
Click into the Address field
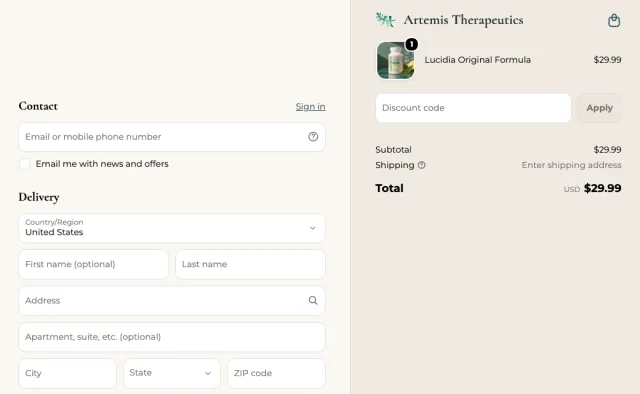click(x=172, y=301)
